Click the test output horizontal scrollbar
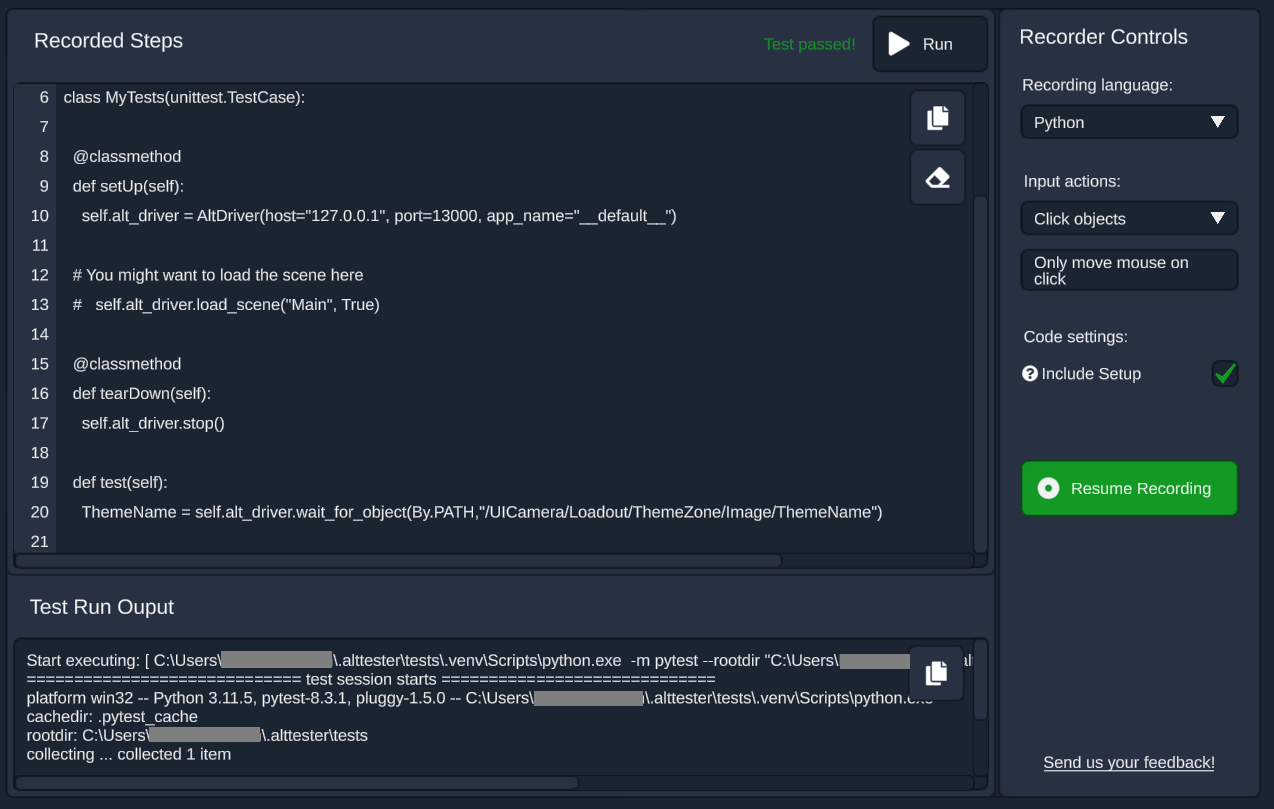The height and width of the screenshot is (809, 1274). point(300,783)
